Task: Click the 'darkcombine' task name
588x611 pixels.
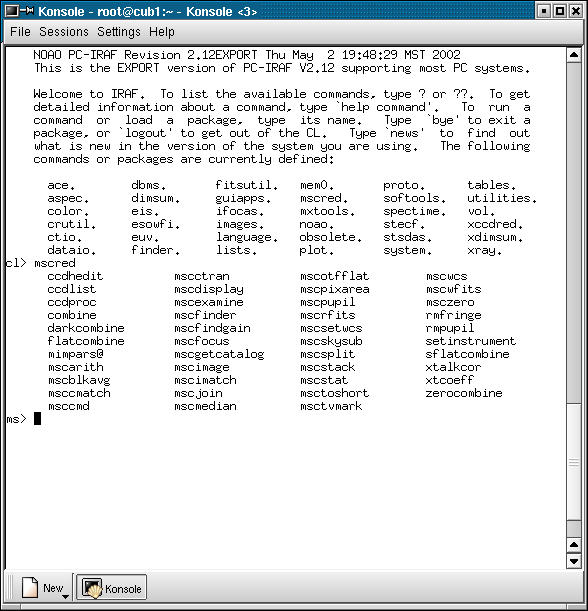Action: pyautogui.click(x=86, y=328)
